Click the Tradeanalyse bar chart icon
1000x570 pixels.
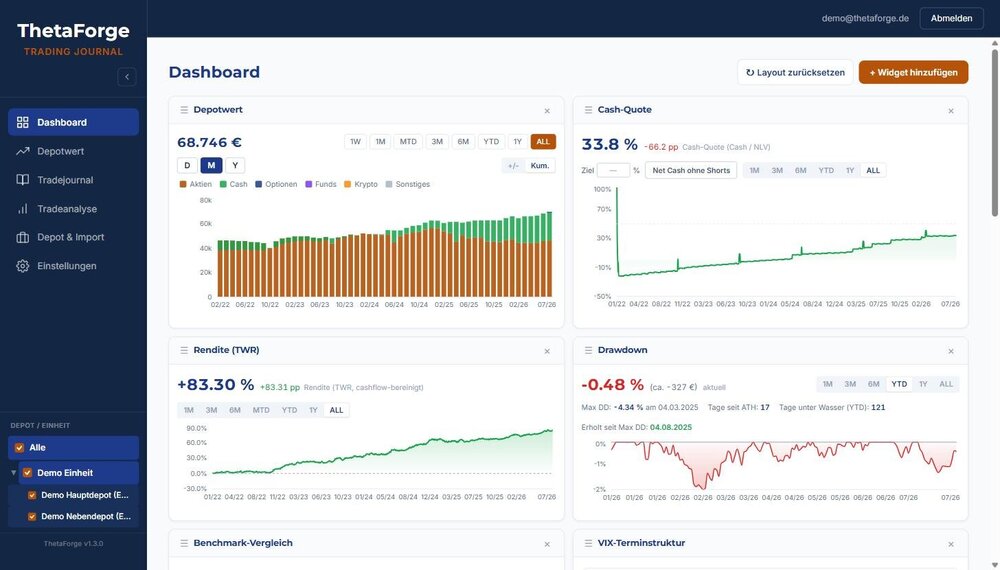(23, 208)
